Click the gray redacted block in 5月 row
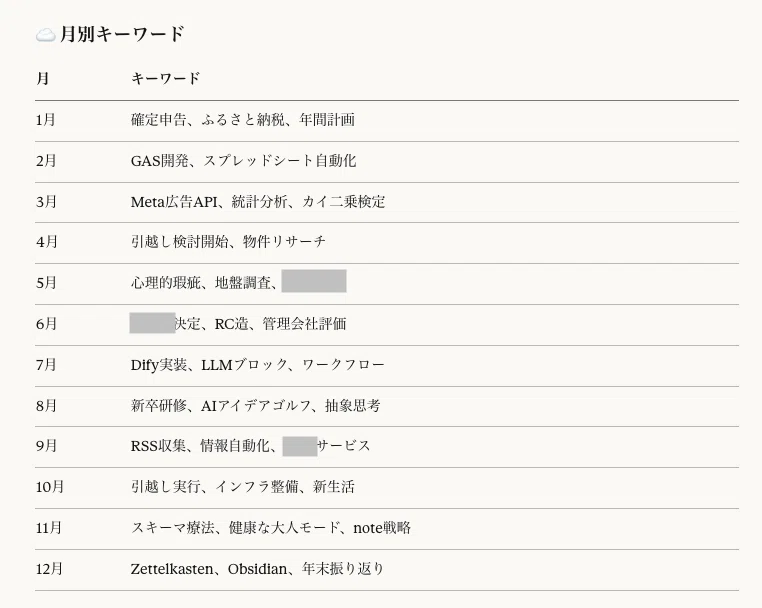 click(x=314, y=281)
